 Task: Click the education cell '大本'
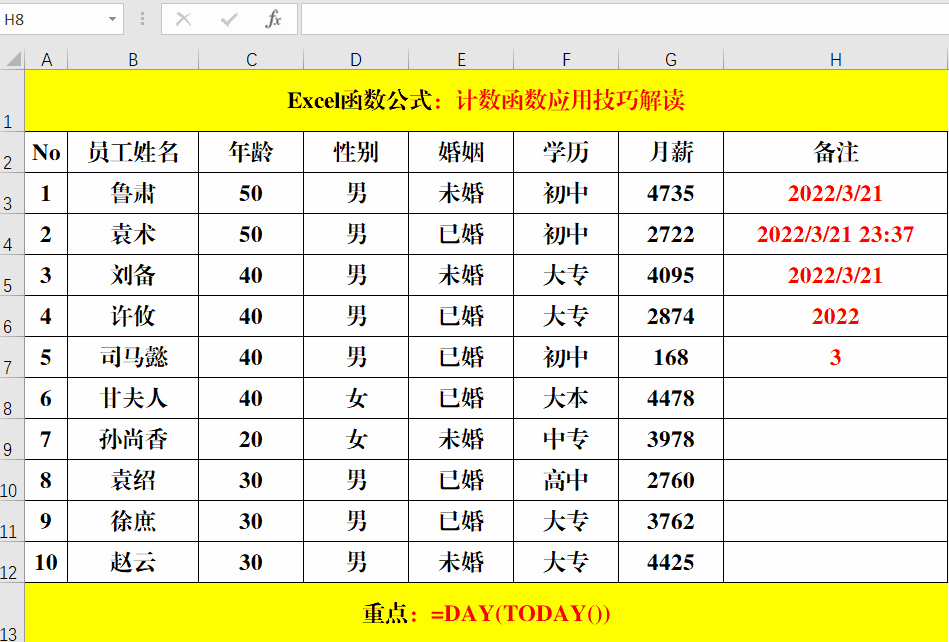pyautogui.click(x=566, y=398)
